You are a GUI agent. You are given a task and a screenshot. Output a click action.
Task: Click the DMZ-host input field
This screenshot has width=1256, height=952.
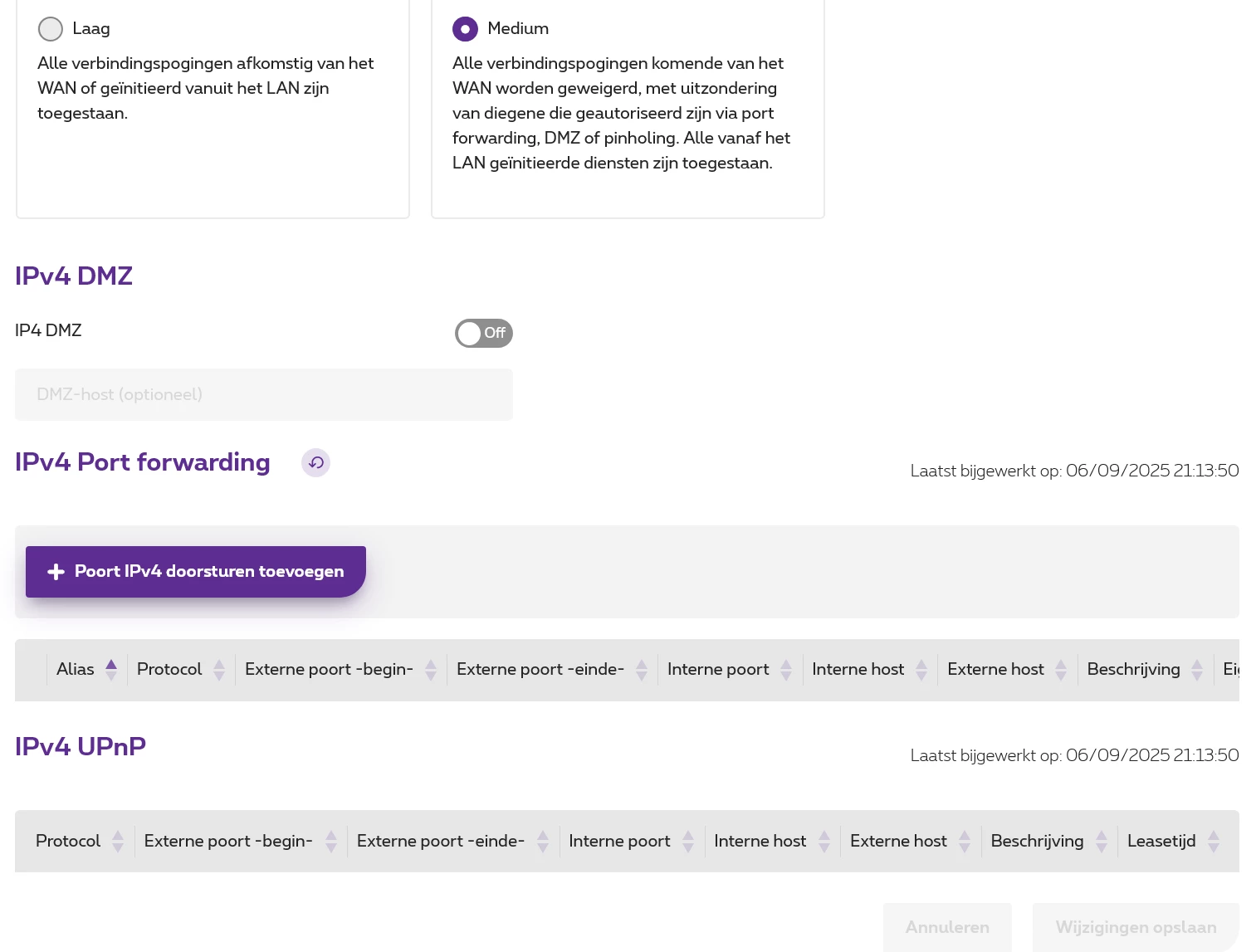pos(263,394)
